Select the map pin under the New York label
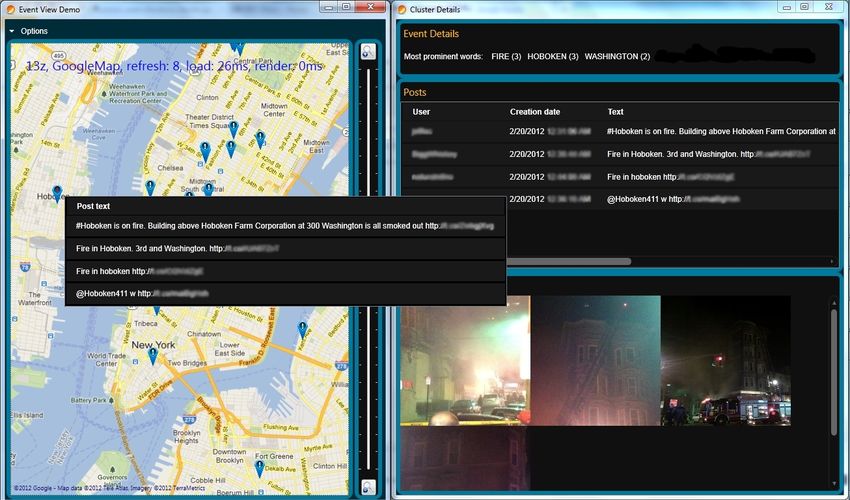The height and width of the screenshot is (500, 850). point(153,356)
